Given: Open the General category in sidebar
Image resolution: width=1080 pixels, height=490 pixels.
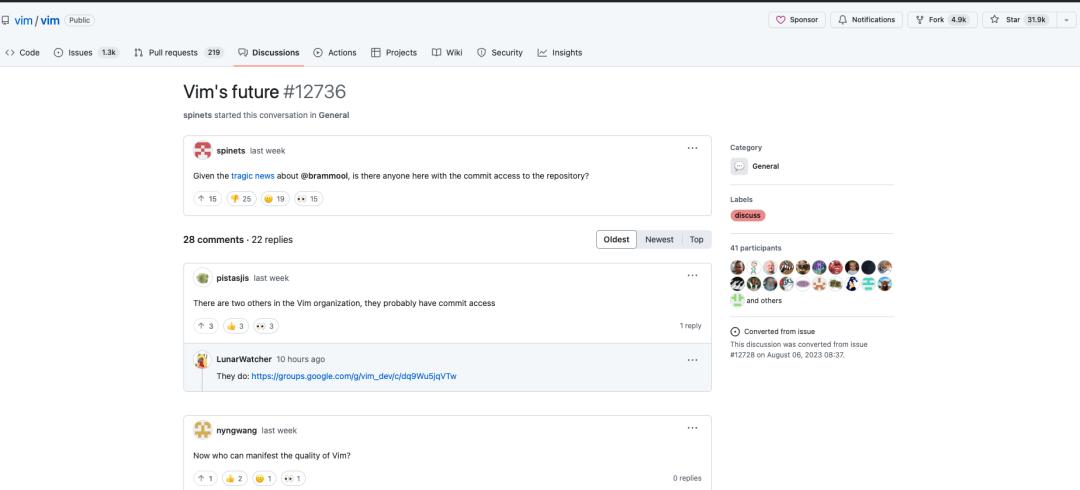Looking at the screenshot, I should [x=765, y=166].
